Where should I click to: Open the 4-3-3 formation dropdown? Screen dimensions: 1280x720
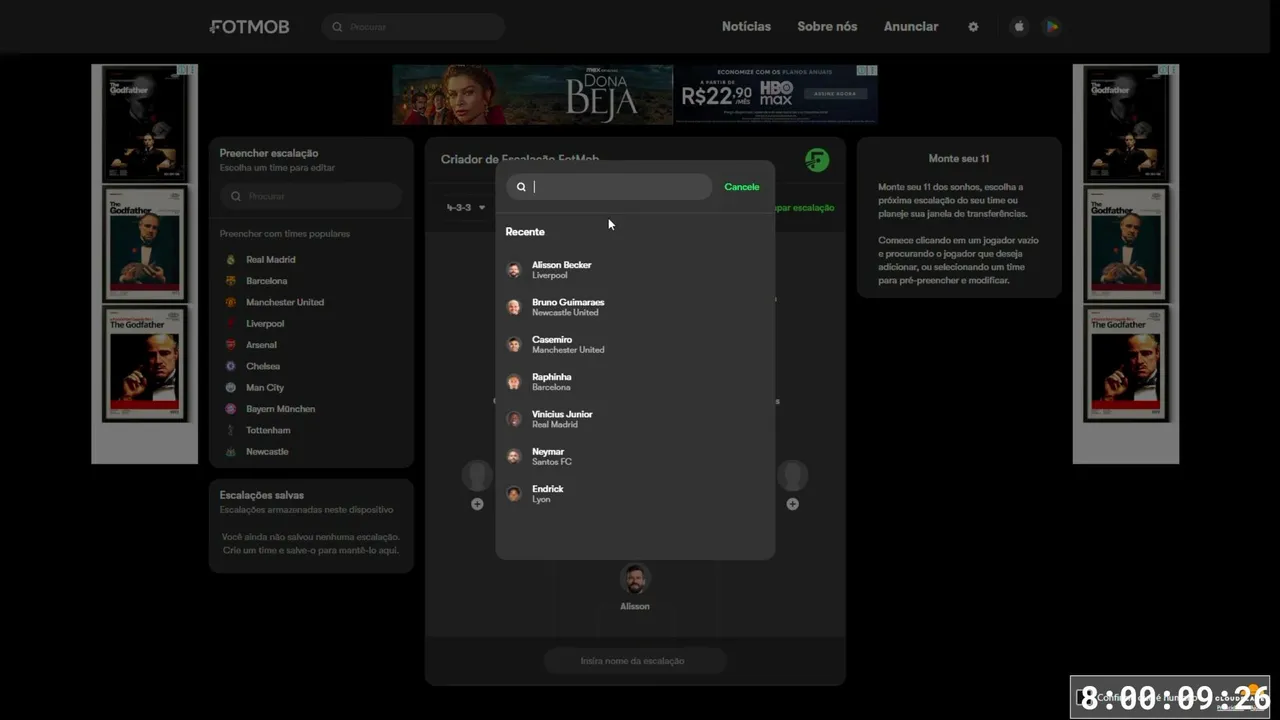[466, 208]
